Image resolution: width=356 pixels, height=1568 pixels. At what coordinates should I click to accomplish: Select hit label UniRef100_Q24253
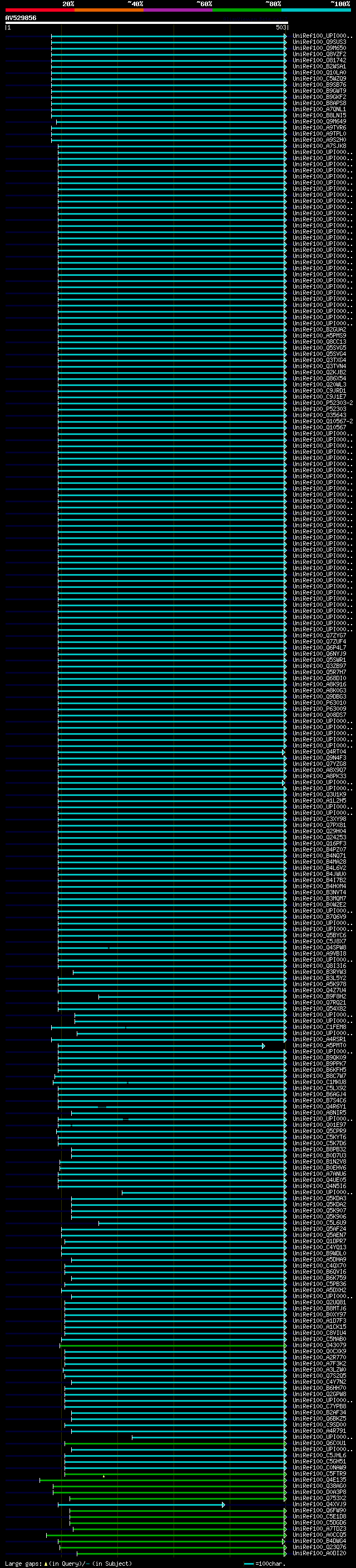(x=319, y=837)
